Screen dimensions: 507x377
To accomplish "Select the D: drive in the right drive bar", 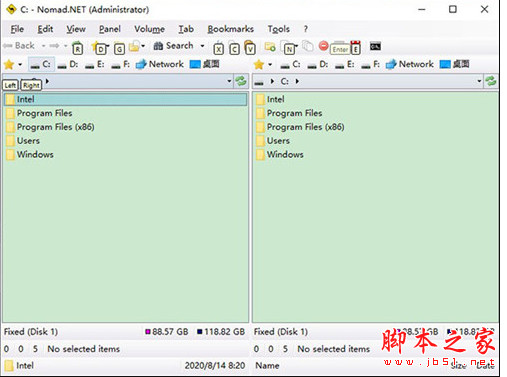I will click(x=318, y=64).
